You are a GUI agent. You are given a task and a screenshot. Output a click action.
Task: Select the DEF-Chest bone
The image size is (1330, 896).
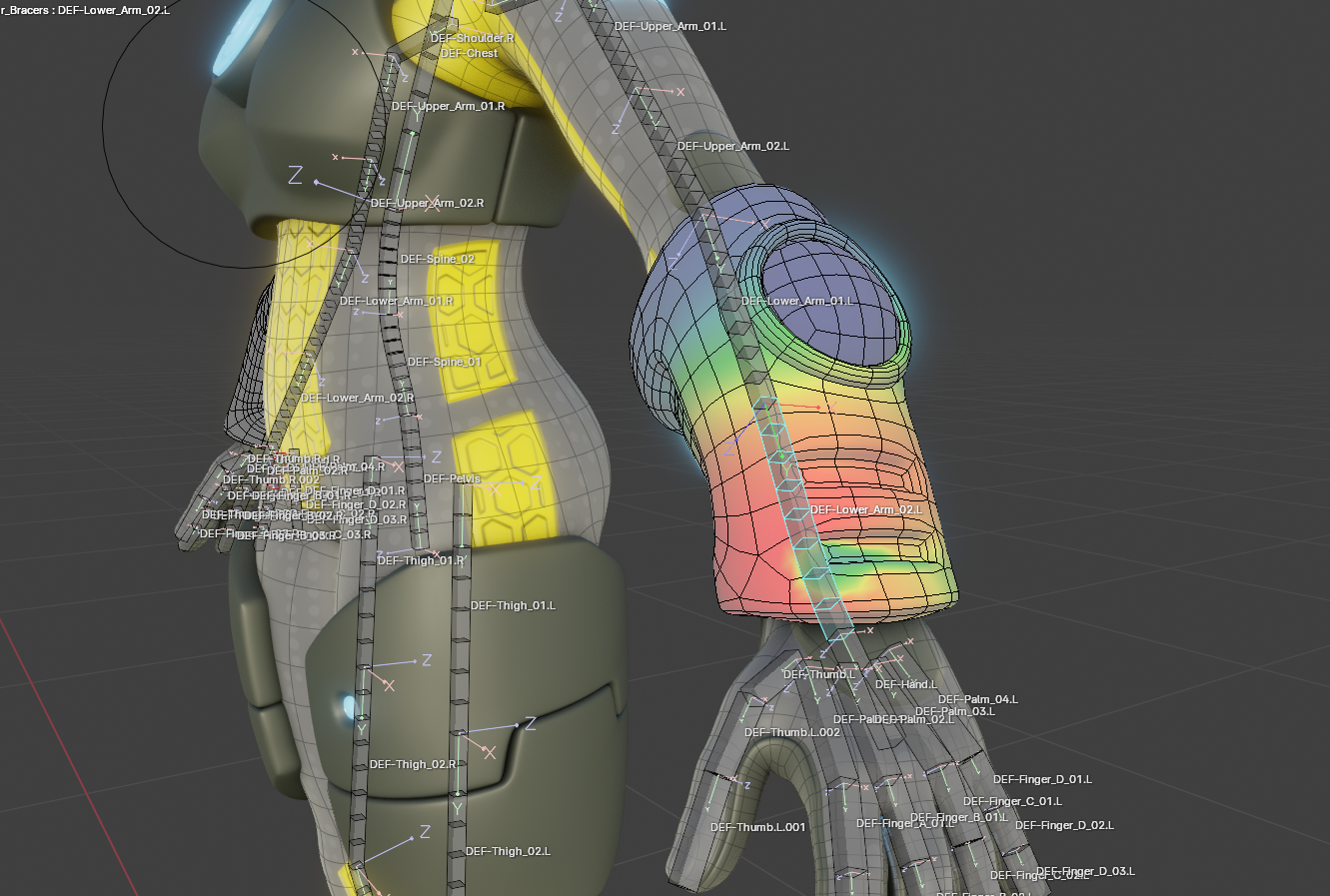point(469,53)
